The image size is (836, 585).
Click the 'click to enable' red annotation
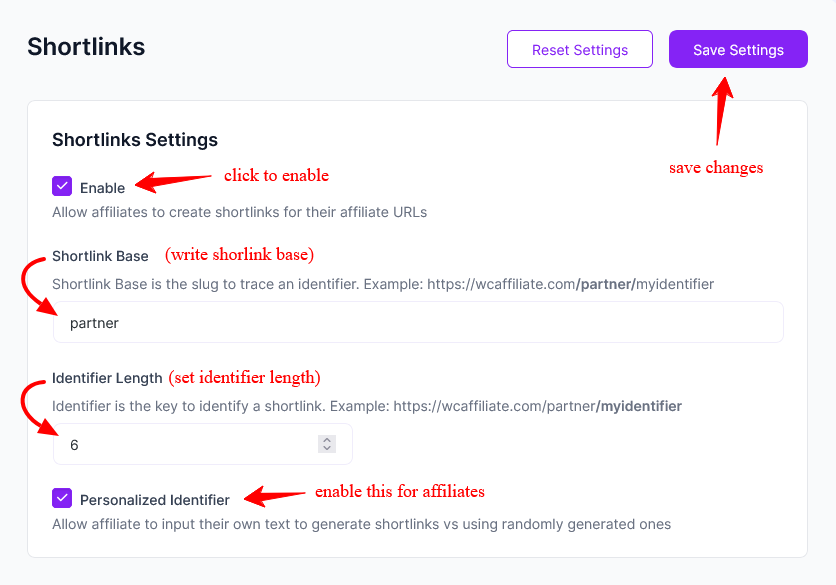click(x=276, y=176)
